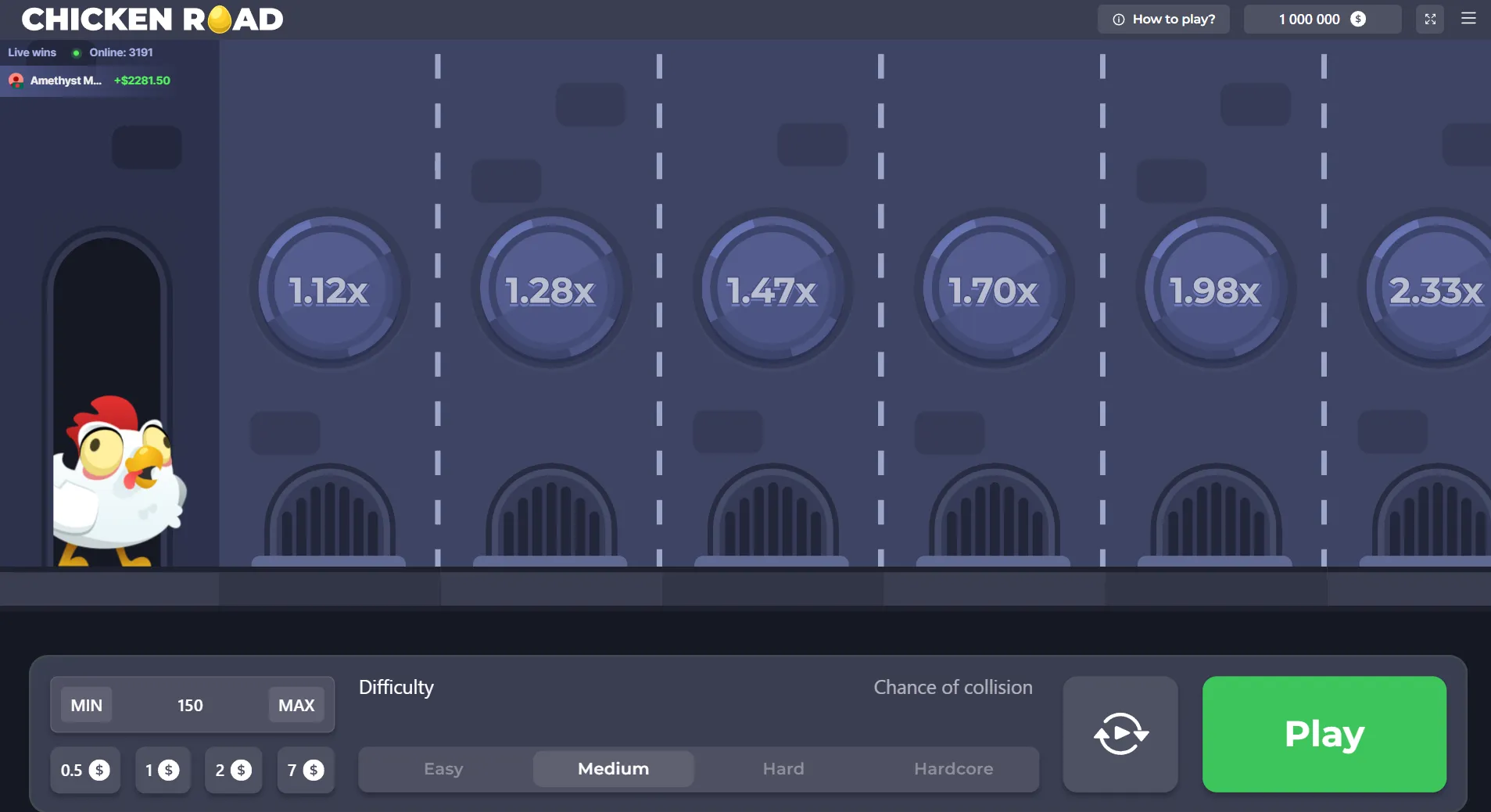Select Hardcore difficulty

(x=953, y=769)
